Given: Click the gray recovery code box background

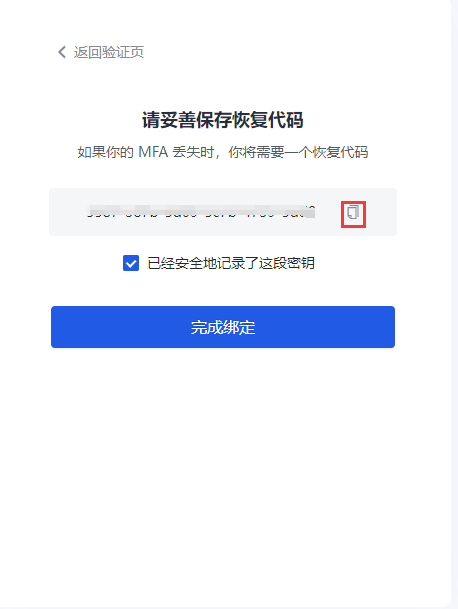Looking at the screenshot, I should pos(223,212).
